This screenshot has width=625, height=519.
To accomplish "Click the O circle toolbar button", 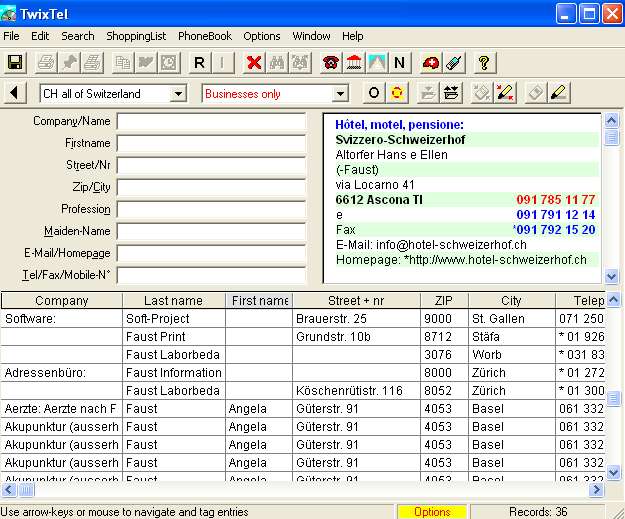I will pos(373,93).
